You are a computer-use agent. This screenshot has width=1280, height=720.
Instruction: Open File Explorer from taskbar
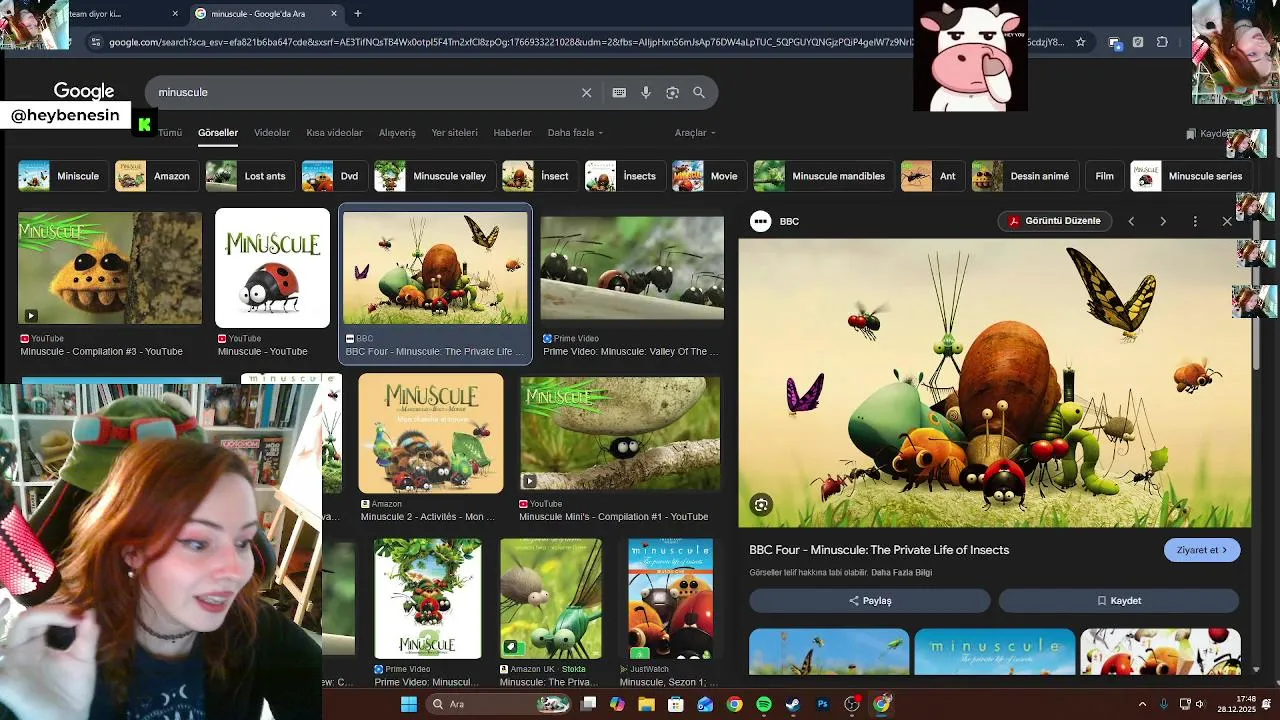click(646, 704)
